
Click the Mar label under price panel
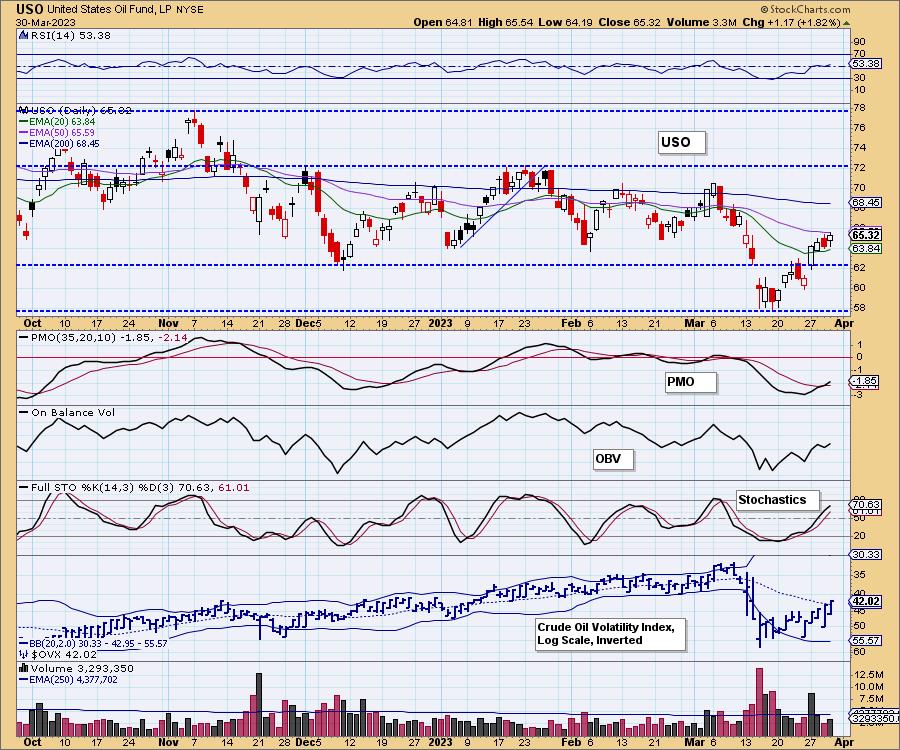pos(695,323)
